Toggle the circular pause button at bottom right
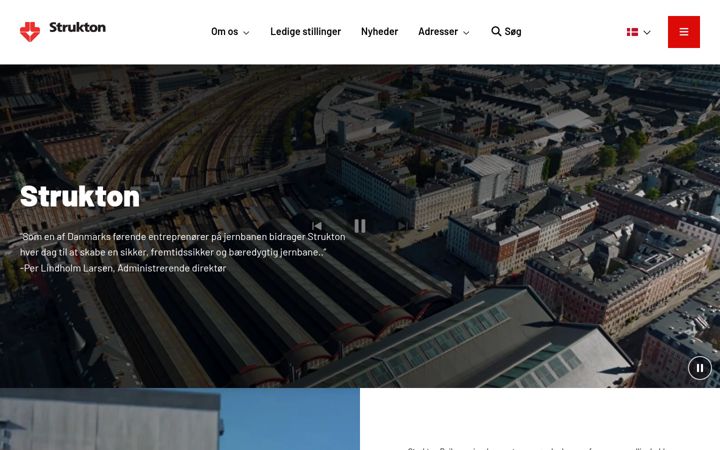The image size is (720, 450). click(700, 368)
